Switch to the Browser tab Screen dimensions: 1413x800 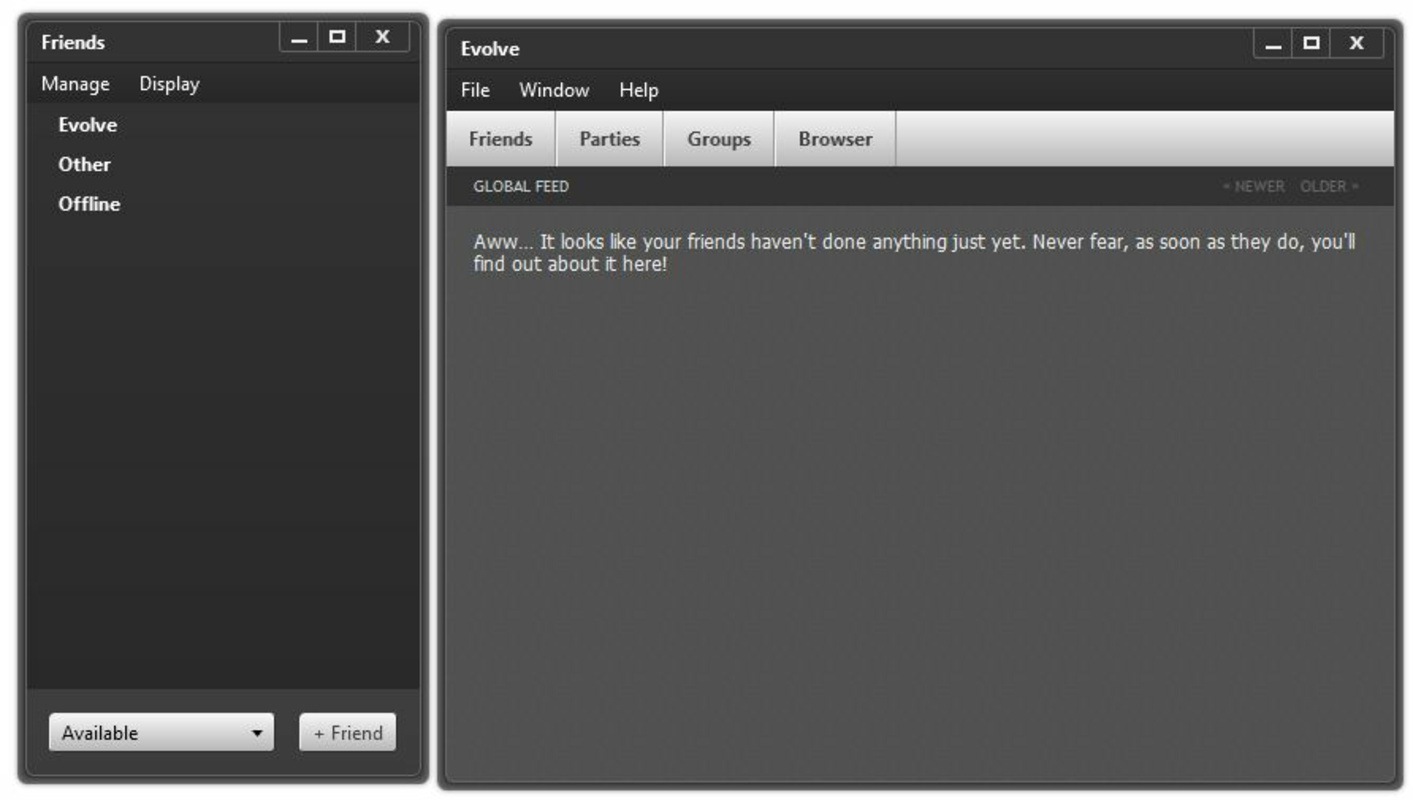(x=835, y=139)
